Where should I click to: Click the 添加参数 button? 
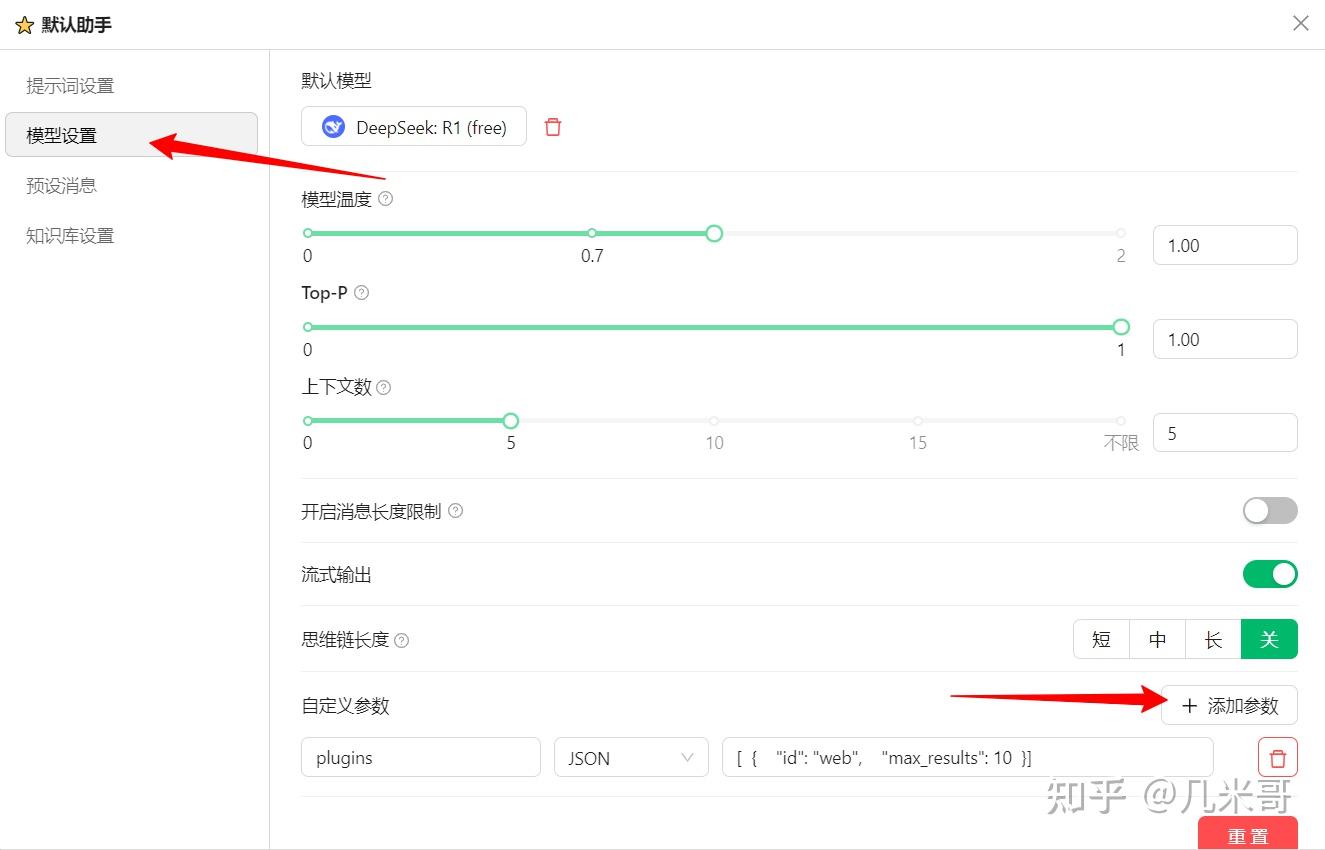pyautogui.click(x=1229, y=705)
